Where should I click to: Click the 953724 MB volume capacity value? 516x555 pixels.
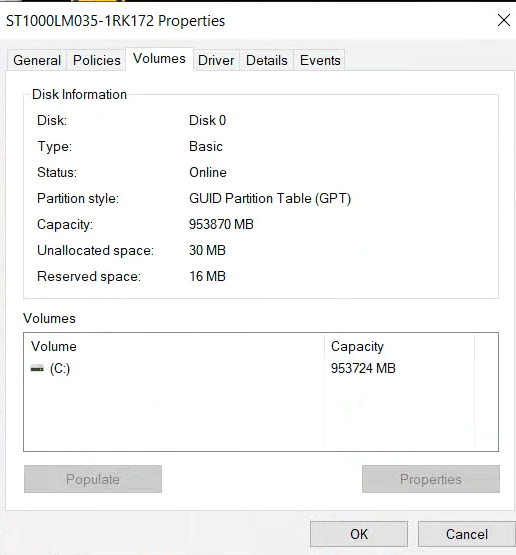click(x=363, y=368)
